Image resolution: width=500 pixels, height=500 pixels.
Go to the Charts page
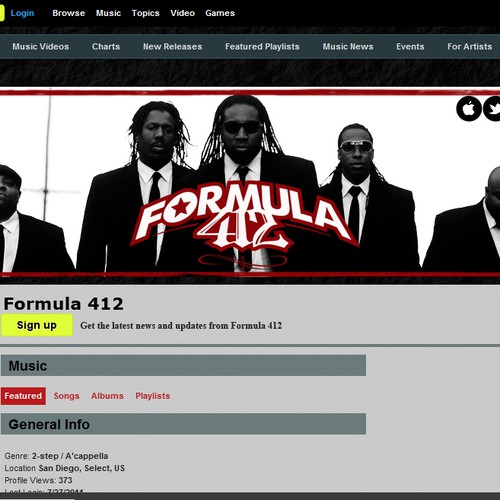point(106,46)
